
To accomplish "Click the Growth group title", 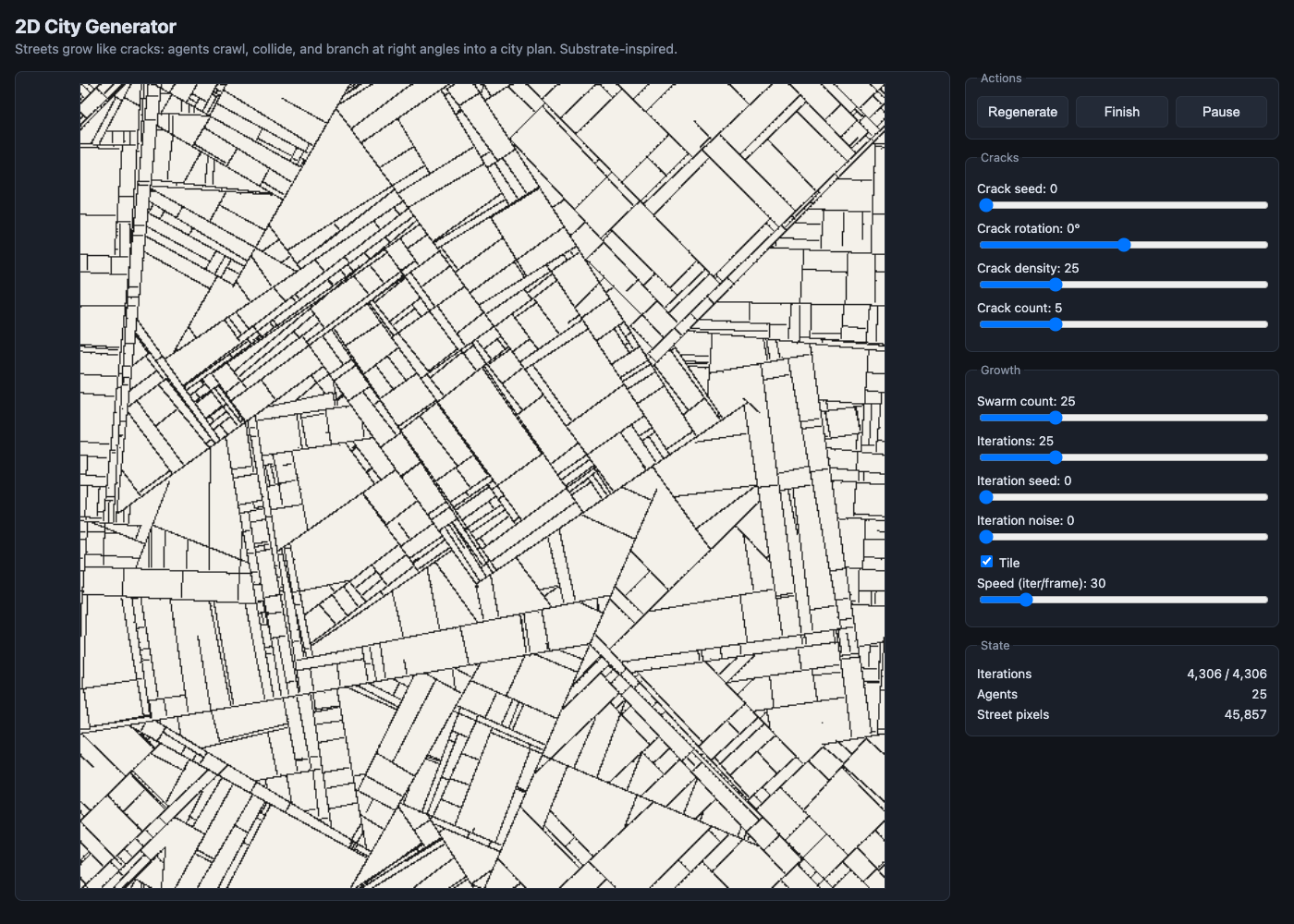I will 1001,371.
